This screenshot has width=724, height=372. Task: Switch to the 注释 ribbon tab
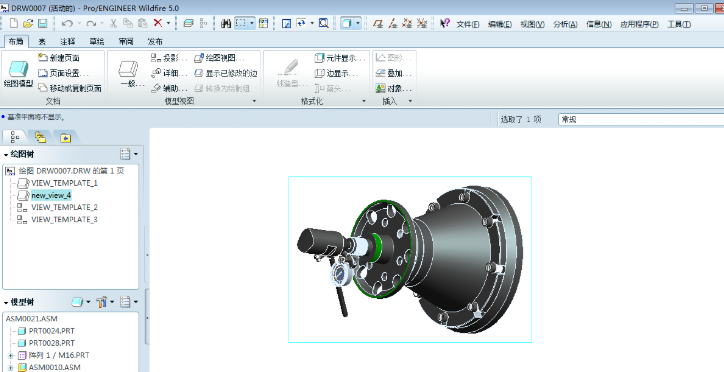pyautogui.click(x=68, y=42)
